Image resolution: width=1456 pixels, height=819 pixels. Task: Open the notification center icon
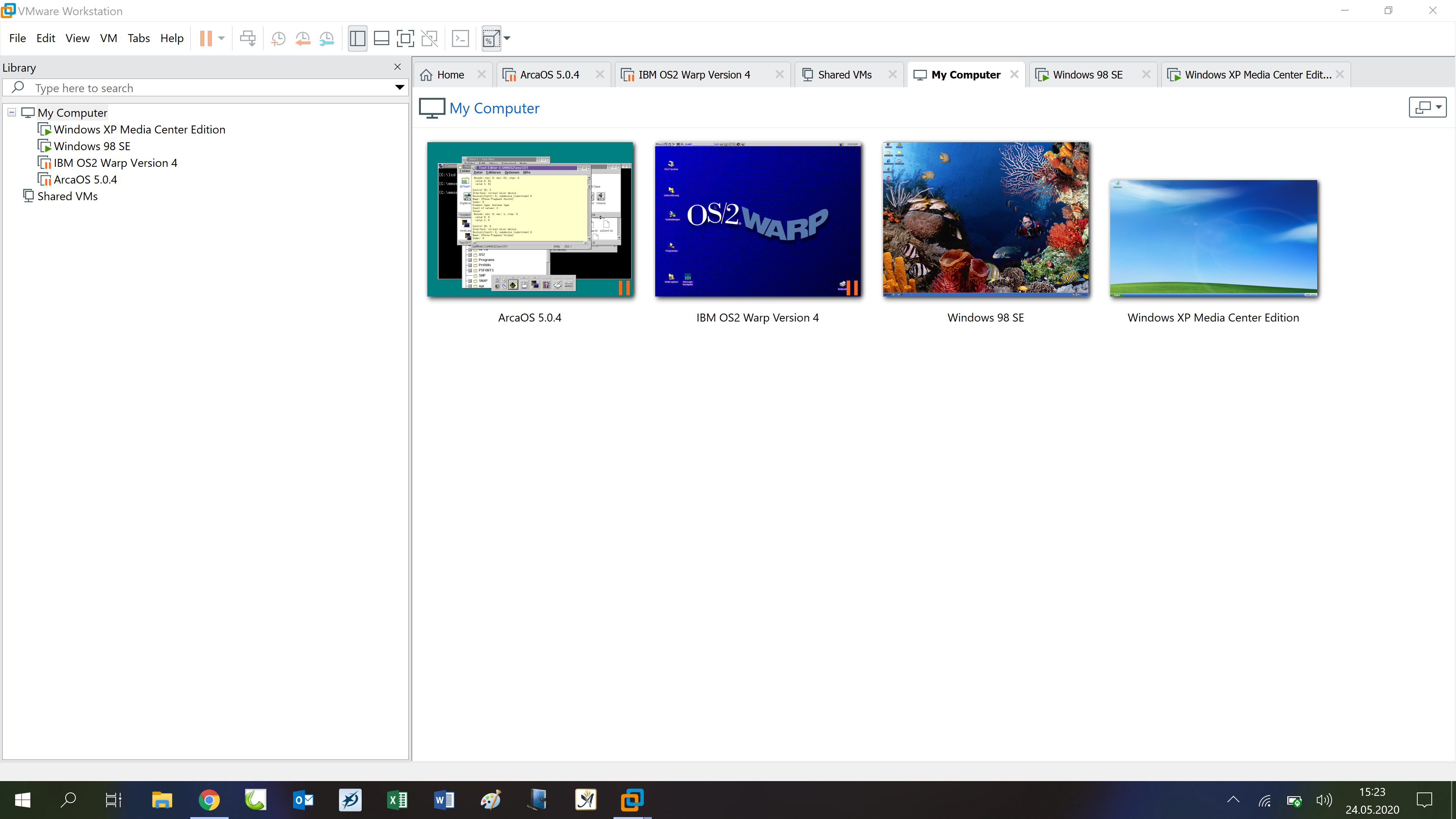click(x=1425, y=800)
